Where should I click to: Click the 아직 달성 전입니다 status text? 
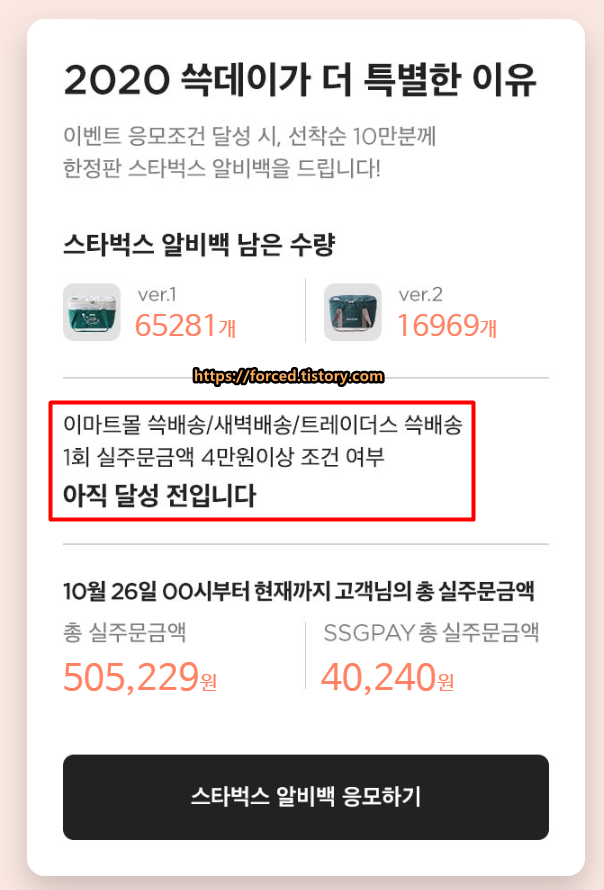[160, 496]
